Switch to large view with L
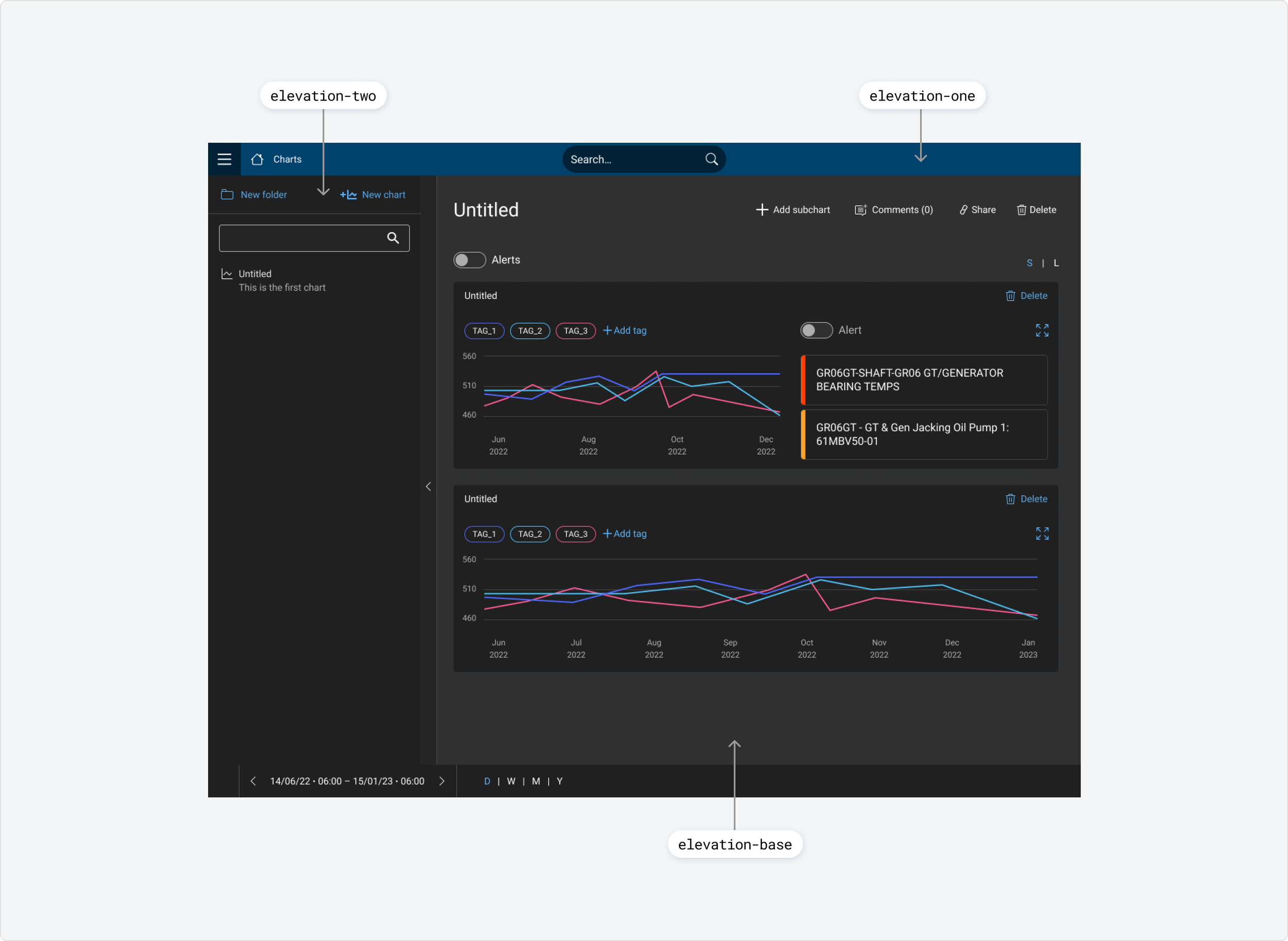The height and width of the screenshot is (941, 1288). [1056, 263]
